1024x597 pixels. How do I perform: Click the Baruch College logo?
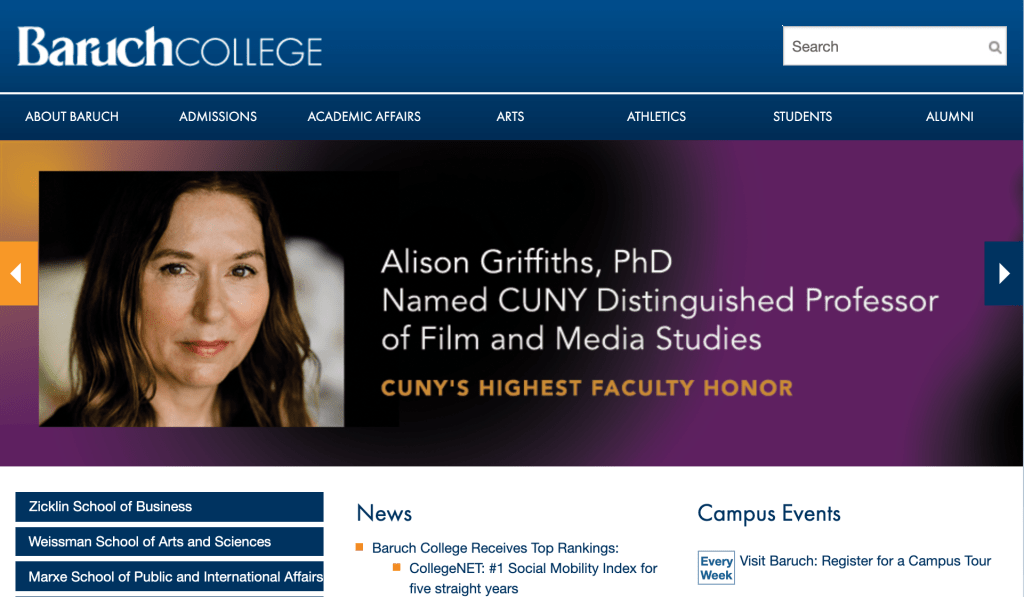point(170,48)
